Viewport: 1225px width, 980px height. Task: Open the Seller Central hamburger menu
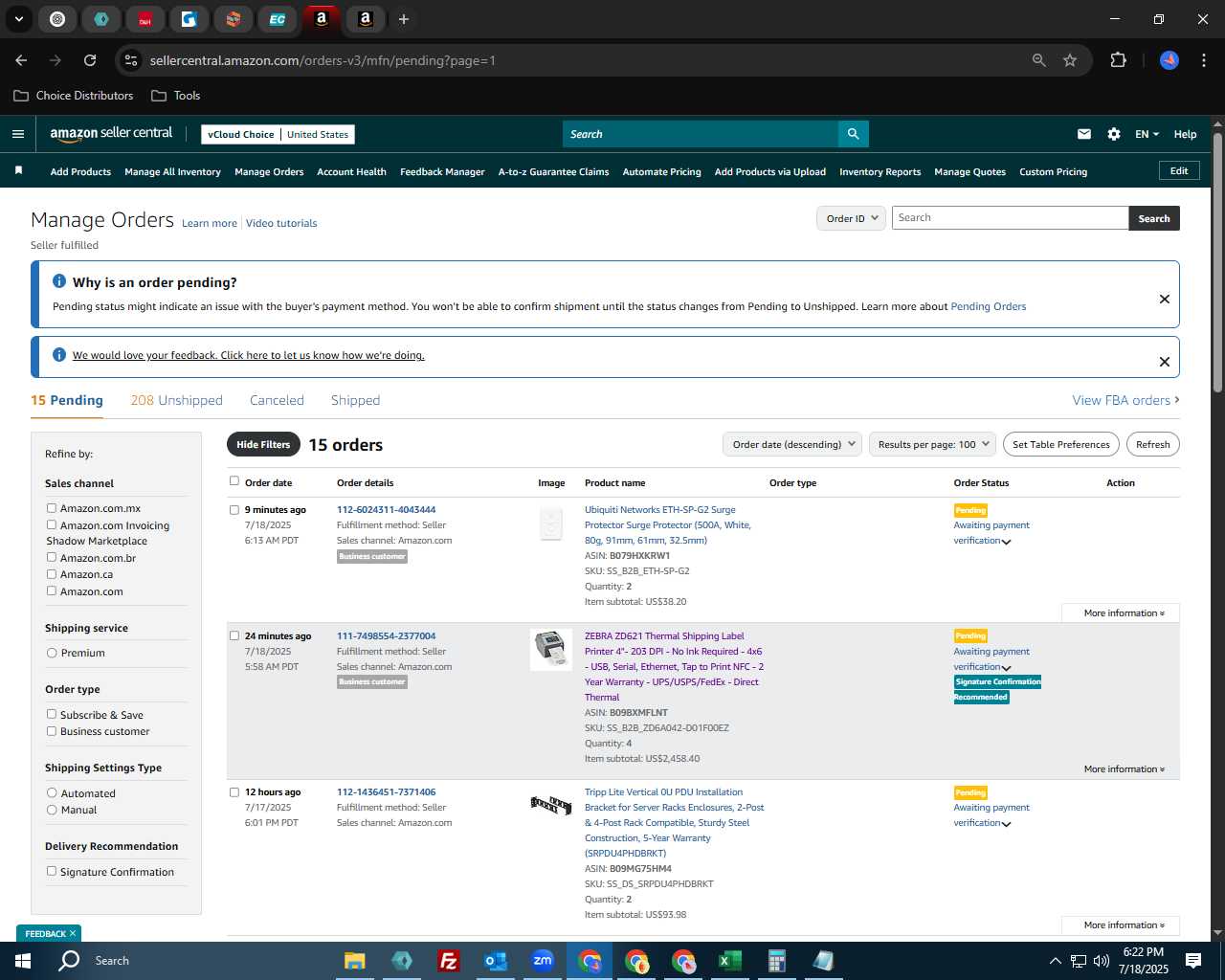(x=18, y=134)
